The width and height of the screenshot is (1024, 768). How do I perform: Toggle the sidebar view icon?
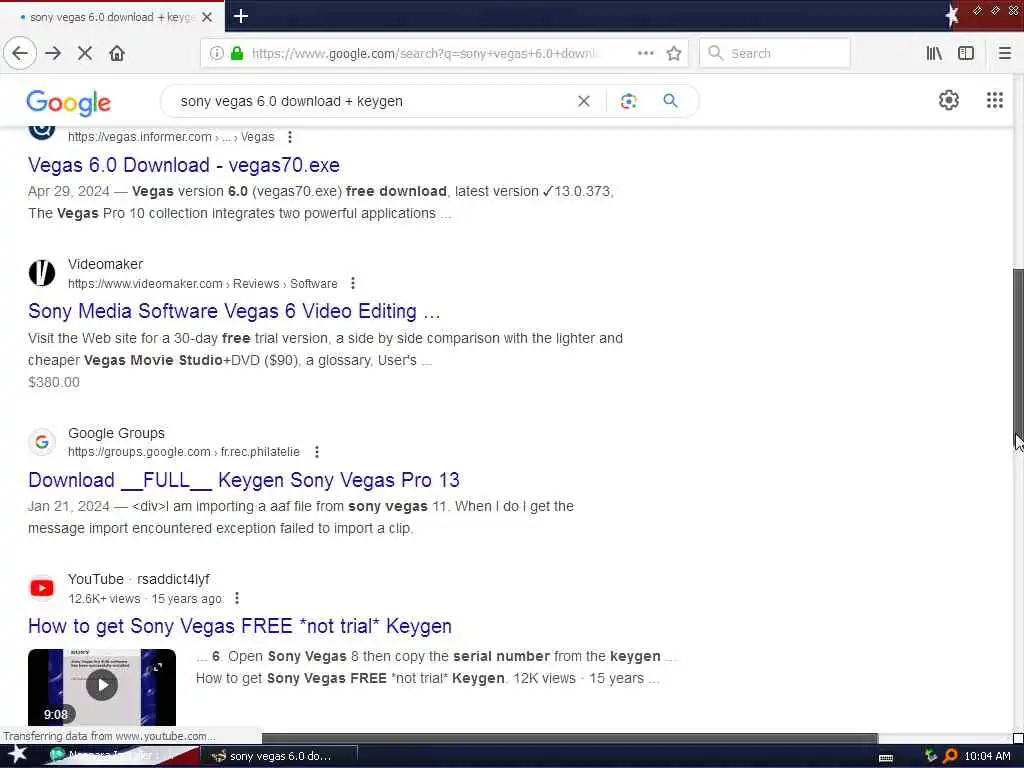point(966,53)
